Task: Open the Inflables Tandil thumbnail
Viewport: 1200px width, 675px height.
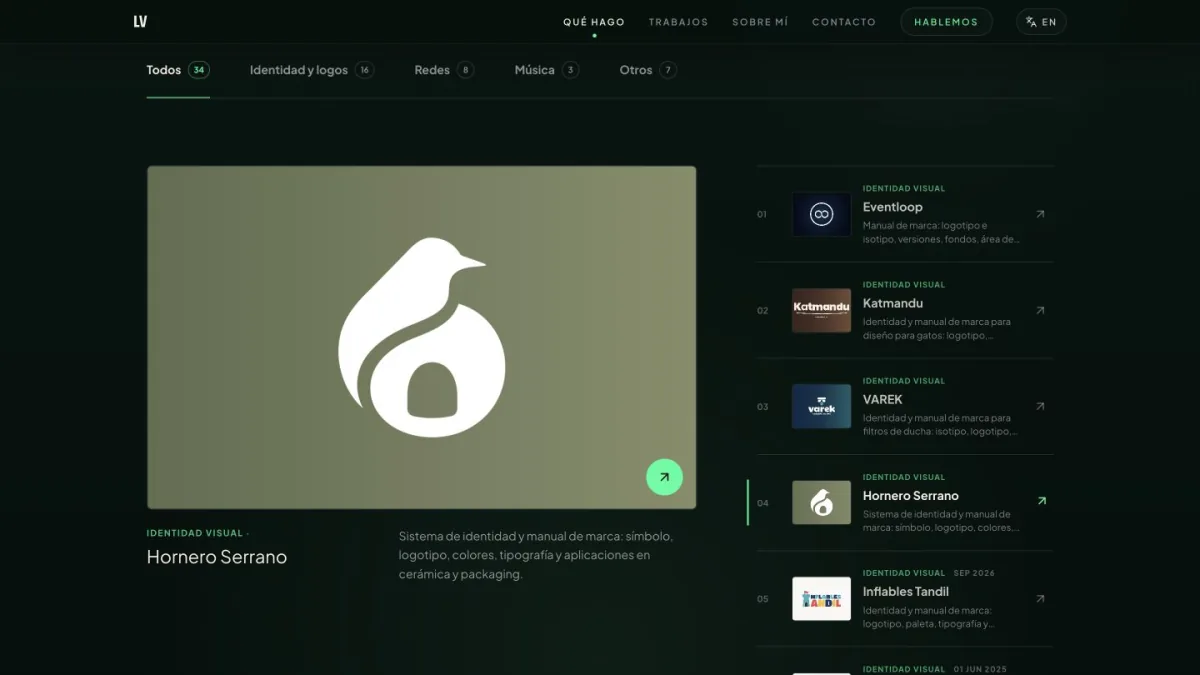Action: (822, 598)
